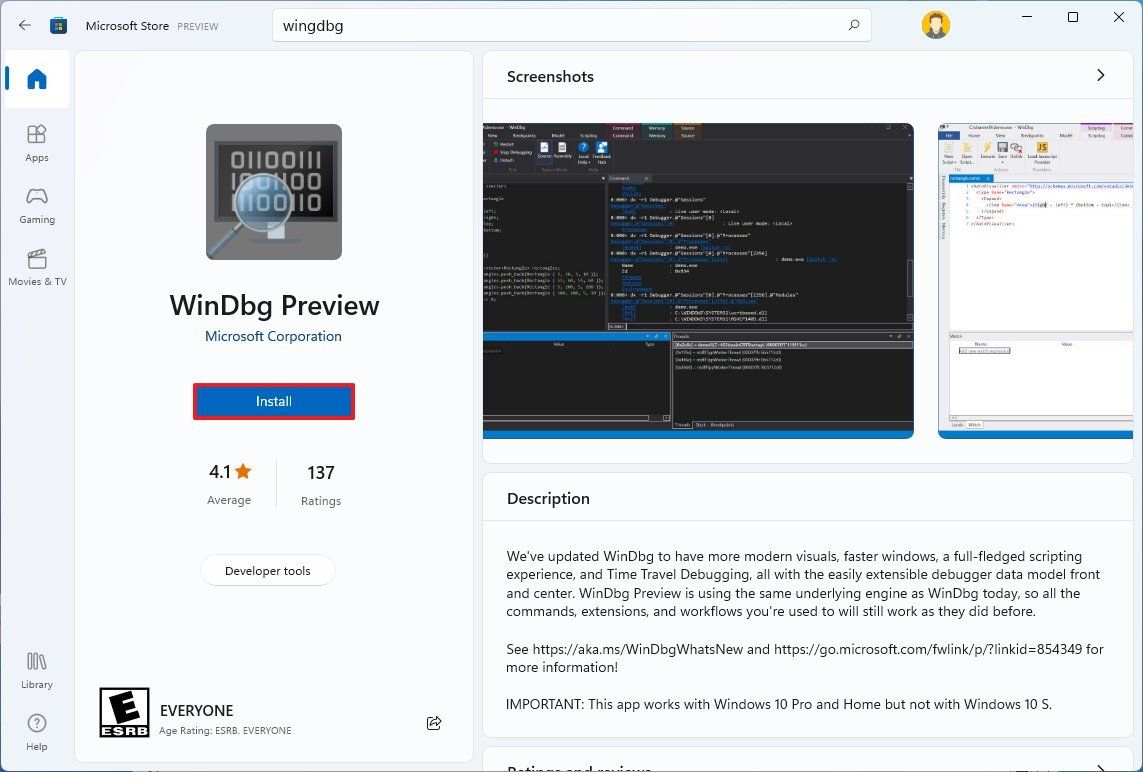Click the back arrow at top left
Viewport: 1143px width, 772px height.
pos(24,25)
